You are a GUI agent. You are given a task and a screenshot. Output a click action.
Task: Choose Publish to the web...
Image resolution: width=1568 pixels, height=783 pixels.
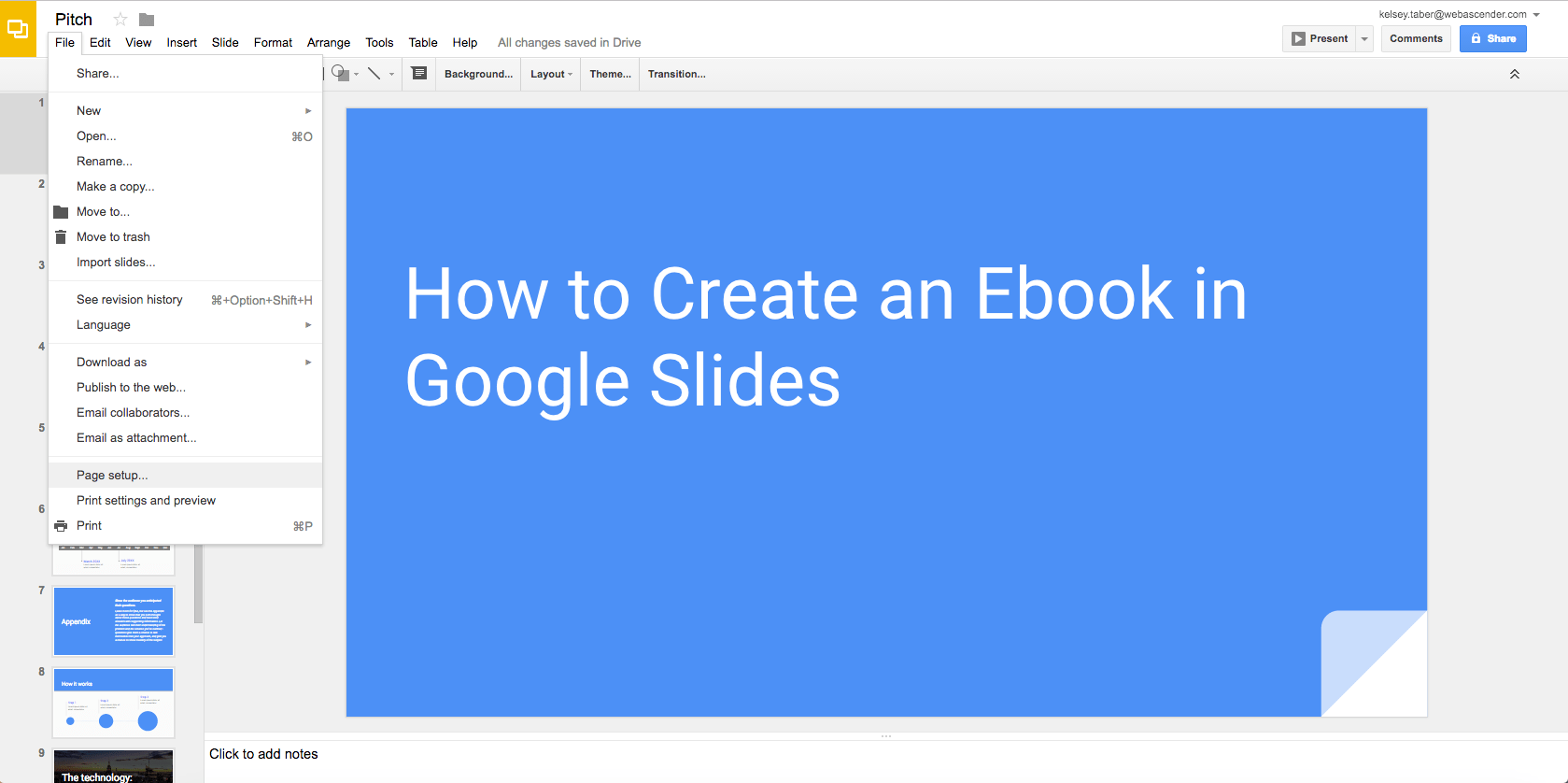point(185,388)
